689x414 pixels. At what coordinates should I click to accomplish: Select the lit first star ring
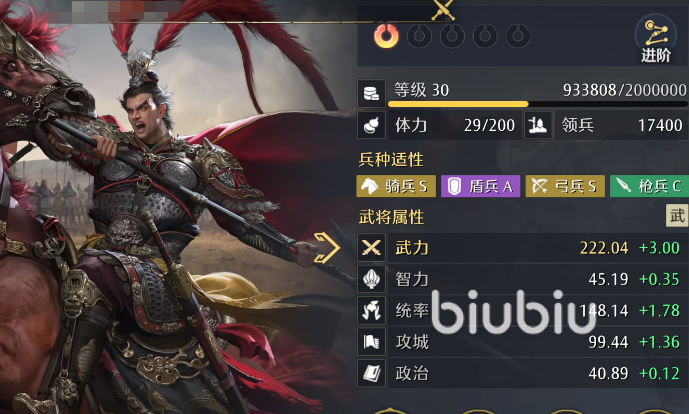pos(387,36)
